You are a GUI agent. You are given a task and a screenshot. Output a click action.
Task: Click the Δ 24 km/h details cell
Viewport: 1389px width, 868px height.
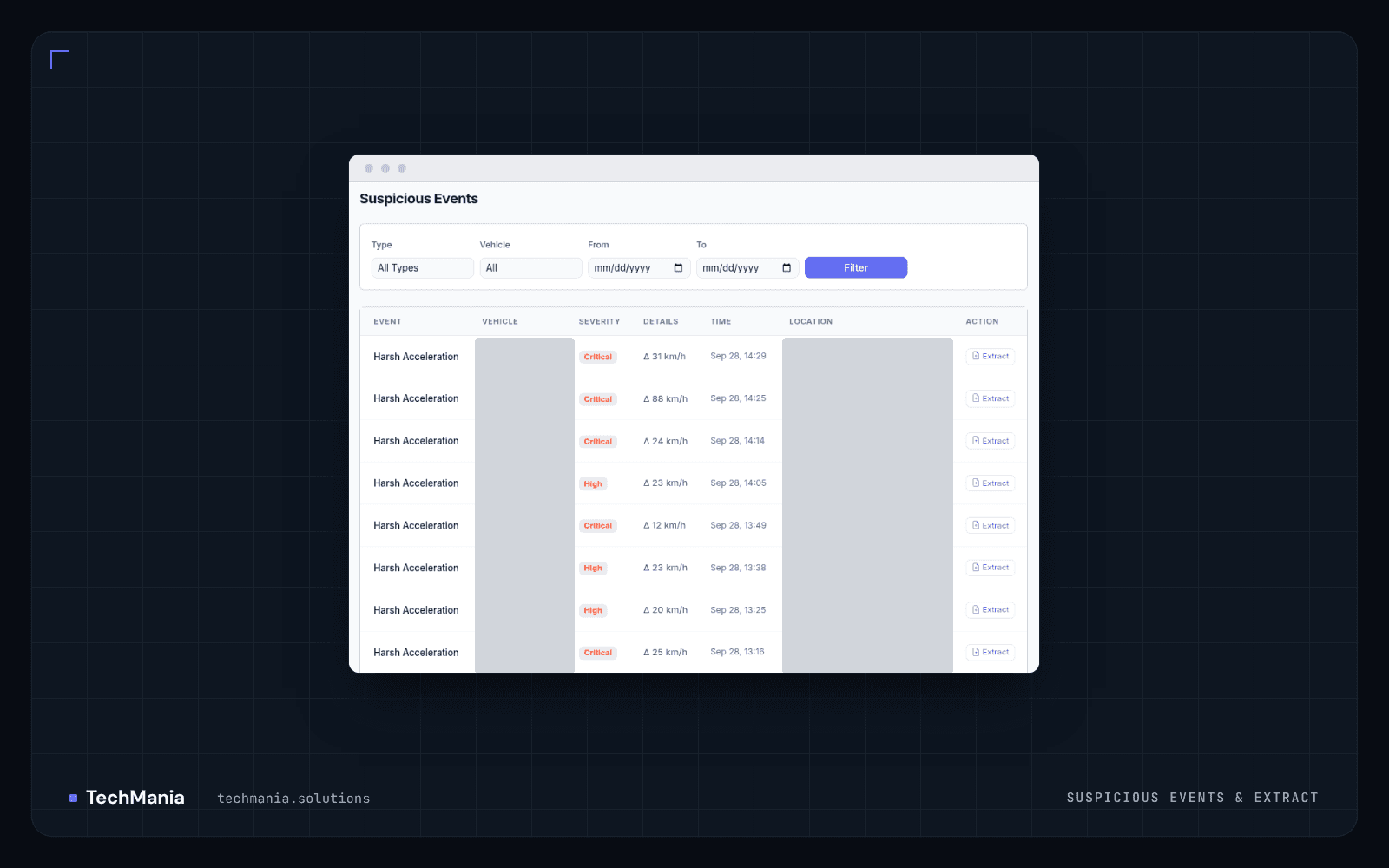point(665,441)
